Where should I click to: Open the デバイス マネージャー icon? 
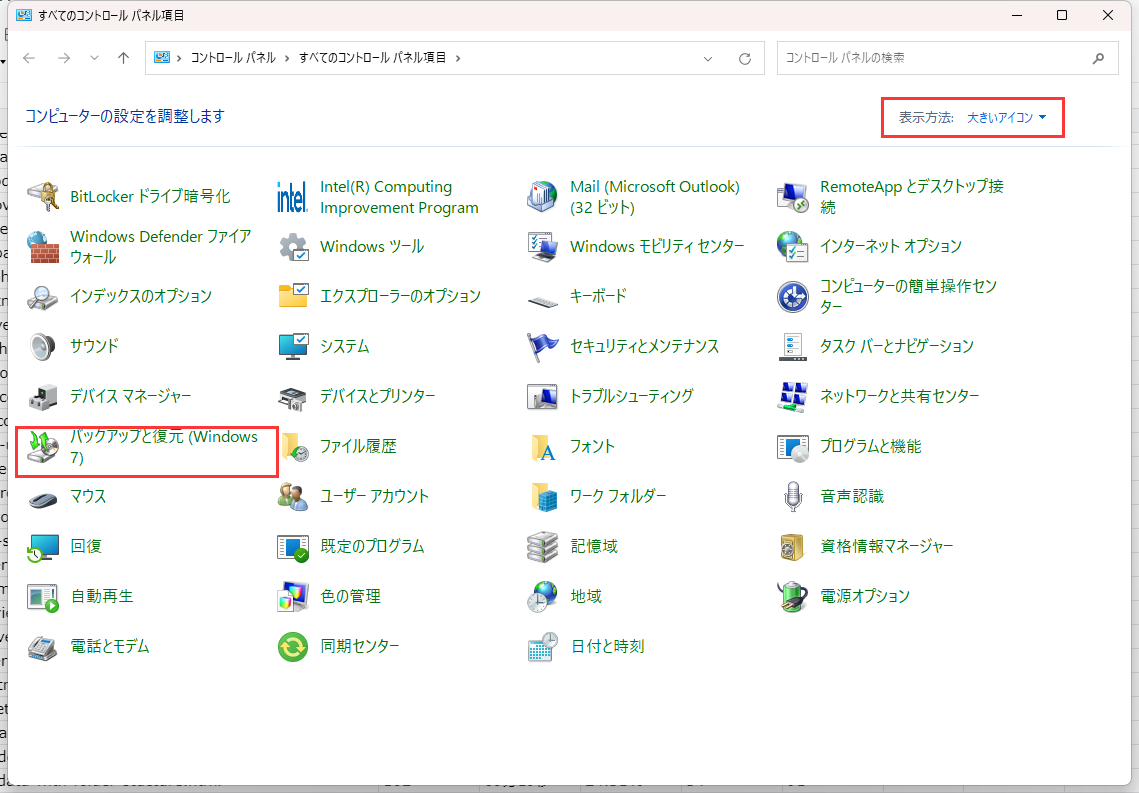coord(43,397)
